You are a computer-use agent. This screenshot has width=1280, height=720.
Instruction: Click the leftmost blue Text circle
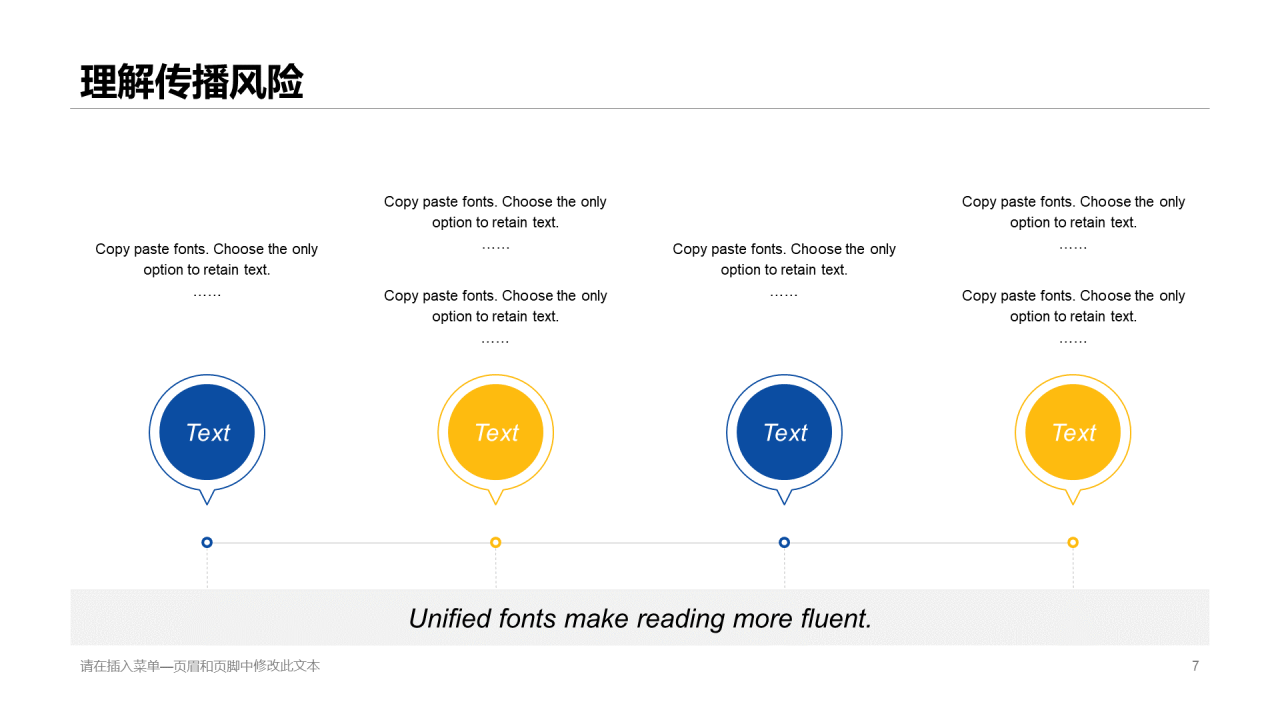(207, 432)
